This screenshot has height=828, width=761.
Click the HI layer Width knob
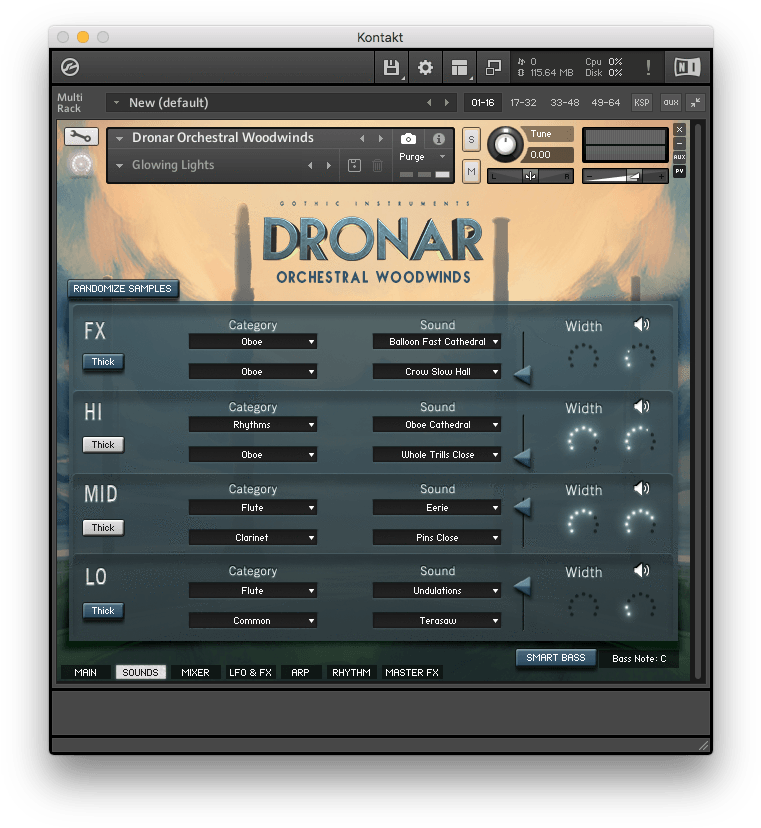click(583, 439)
